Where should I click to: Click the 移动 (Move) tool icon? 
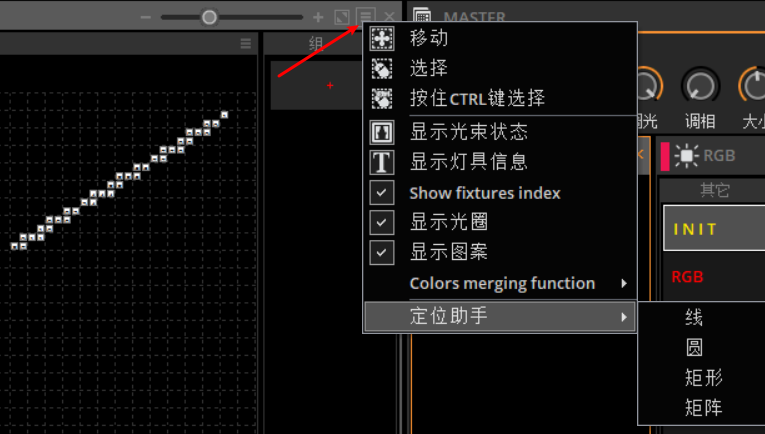coord(382,38)
